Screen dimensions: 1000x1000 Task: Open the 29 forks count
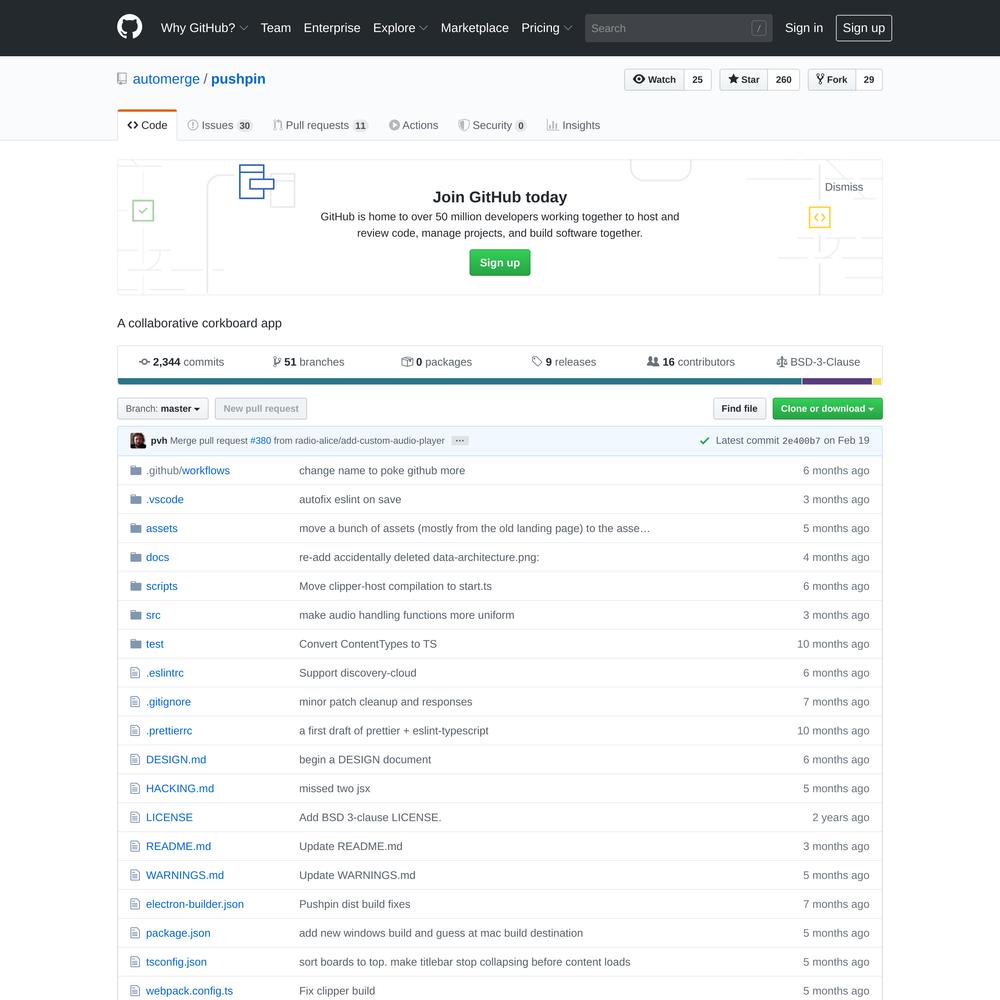coord(869,80)
